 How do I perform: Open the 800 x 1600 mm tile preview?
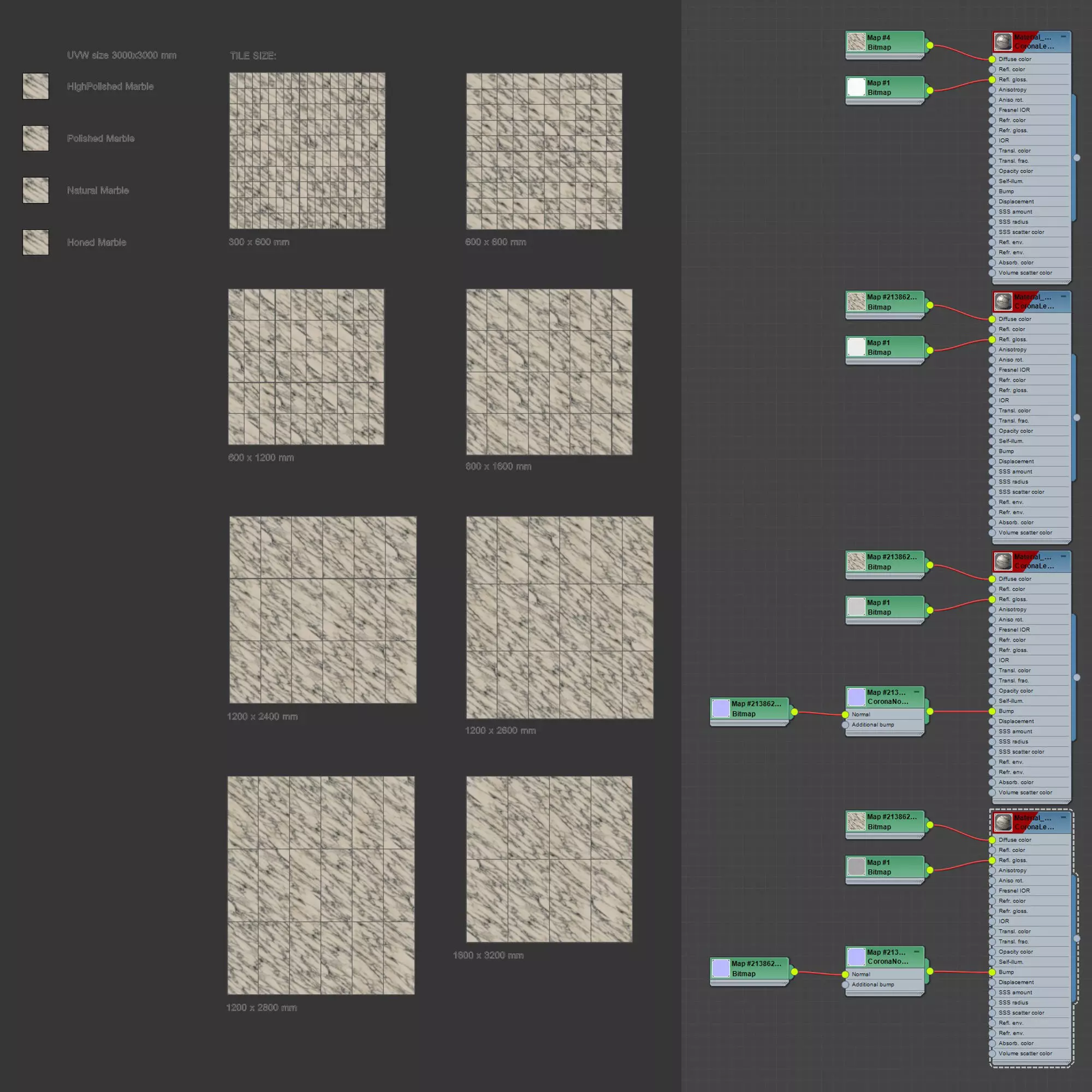(x=549, y=372)
